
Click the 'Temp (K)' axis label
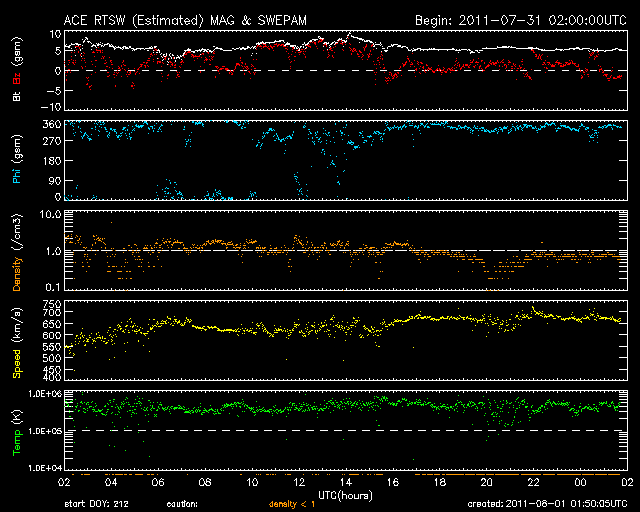coord(17,432)
